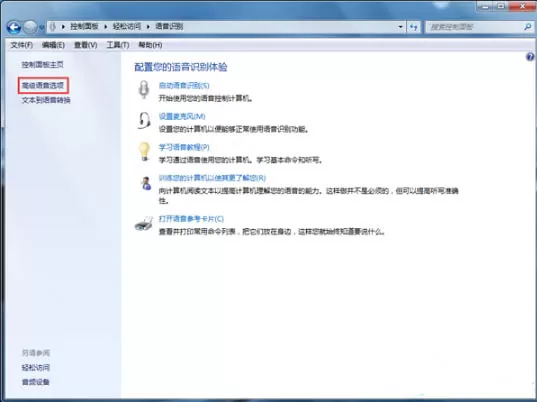Open the 音频设备 link under See also
The width and height of the screenshot is (537, 402).
(x=36, y=382)
